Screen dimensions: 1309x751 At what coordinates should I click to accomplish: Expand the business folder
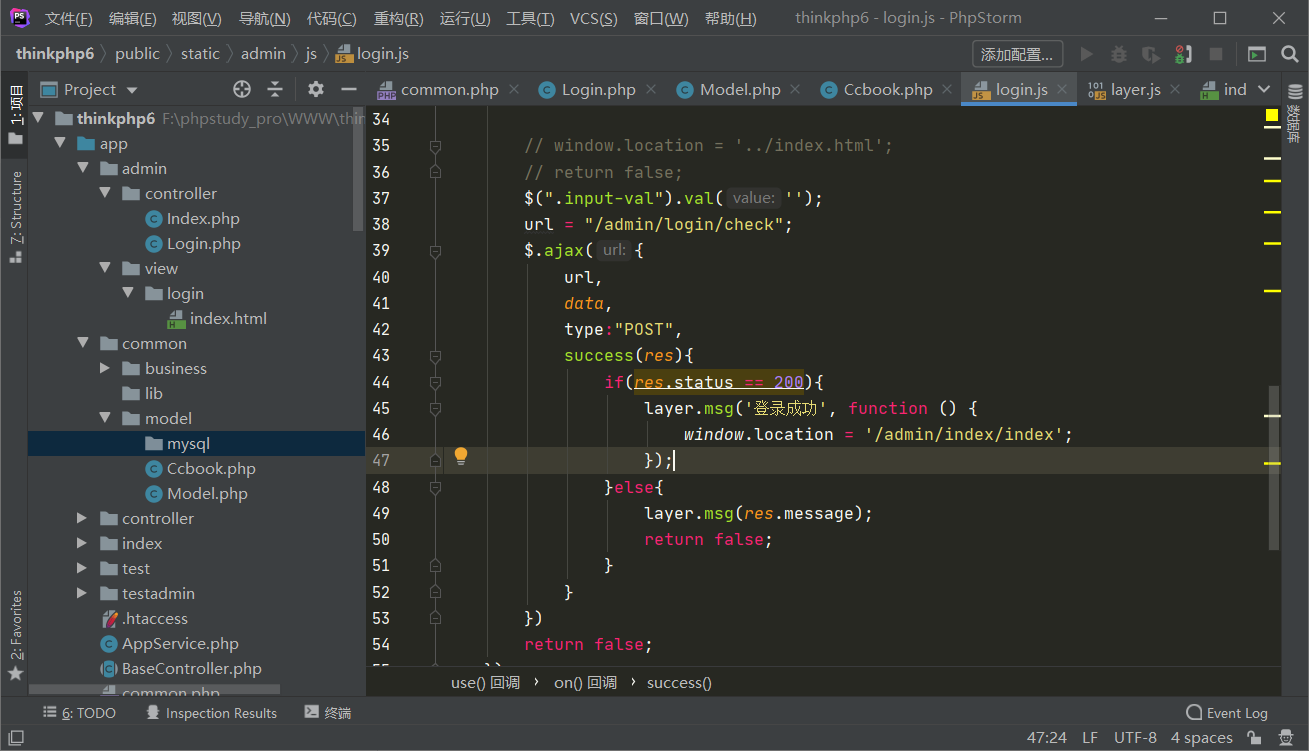click(106, 368)
